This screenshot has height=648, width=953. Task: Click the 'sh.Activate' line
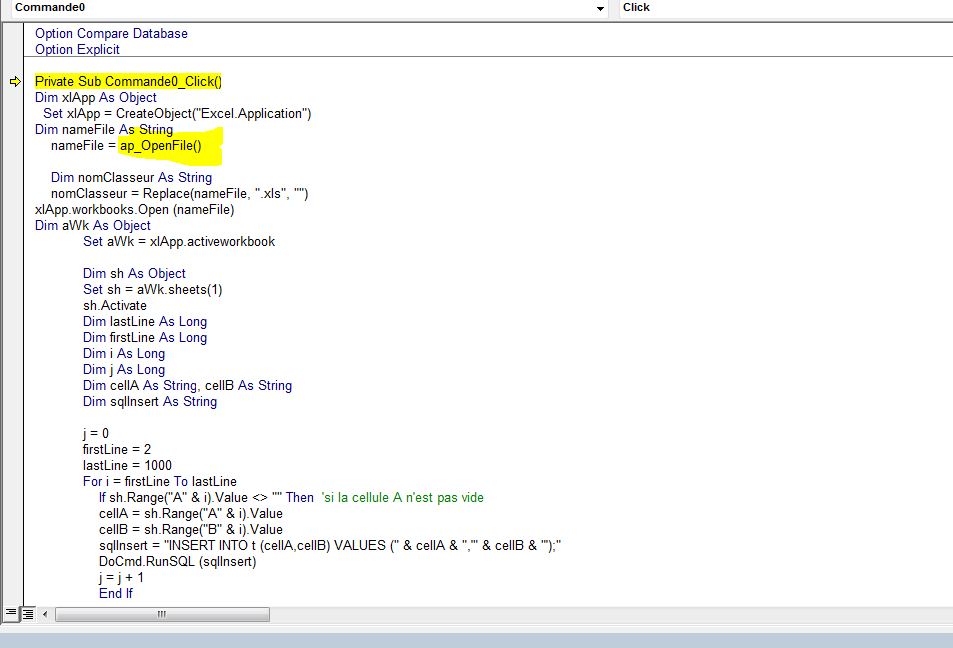click(x=115, y=305)
